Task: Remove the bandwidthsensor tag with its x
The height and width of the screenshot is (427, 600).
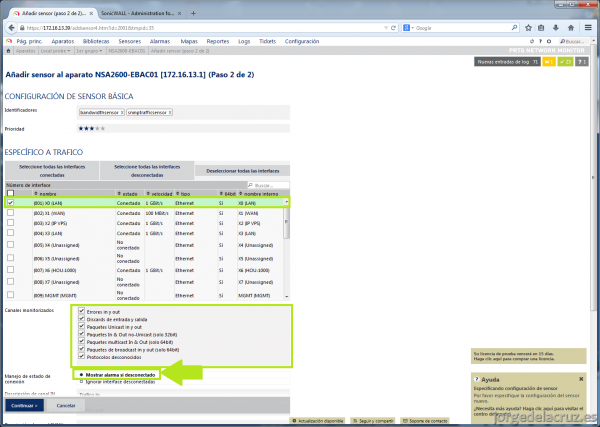Action: click(122, 112)
